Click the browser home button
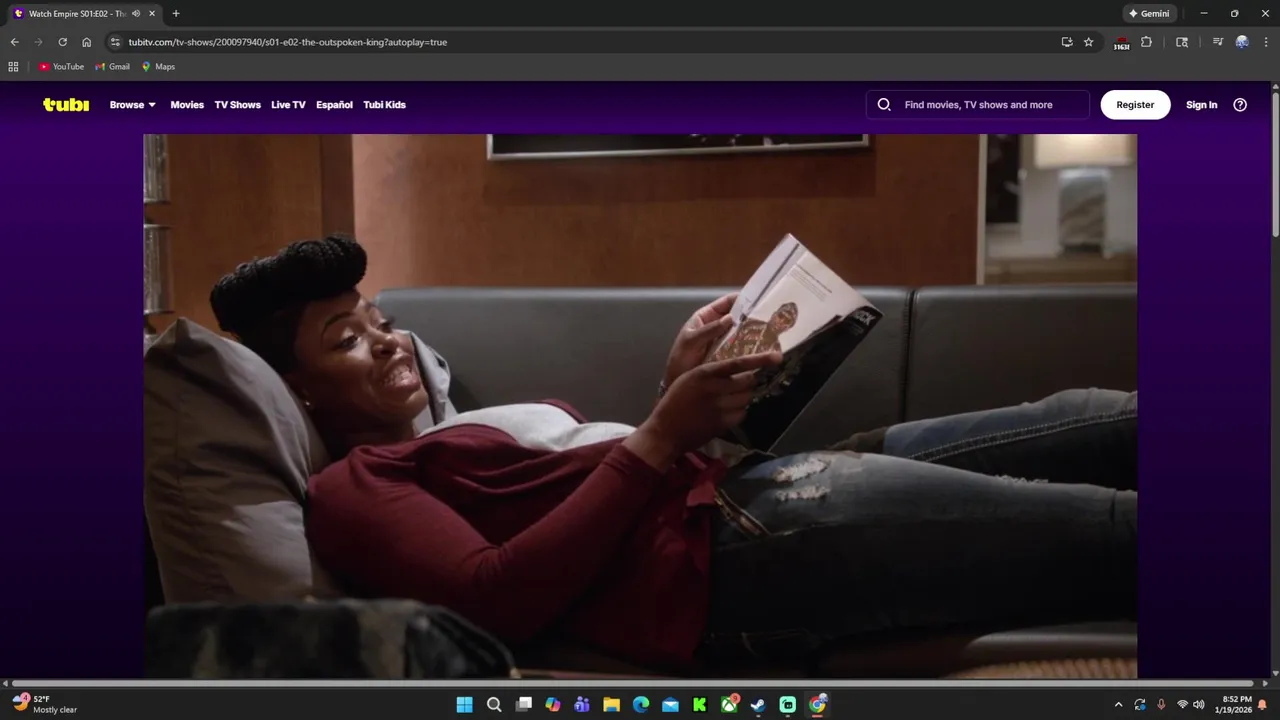This screenshot has width=1280, height=720. pyautogui.click(x=87, y=42)
